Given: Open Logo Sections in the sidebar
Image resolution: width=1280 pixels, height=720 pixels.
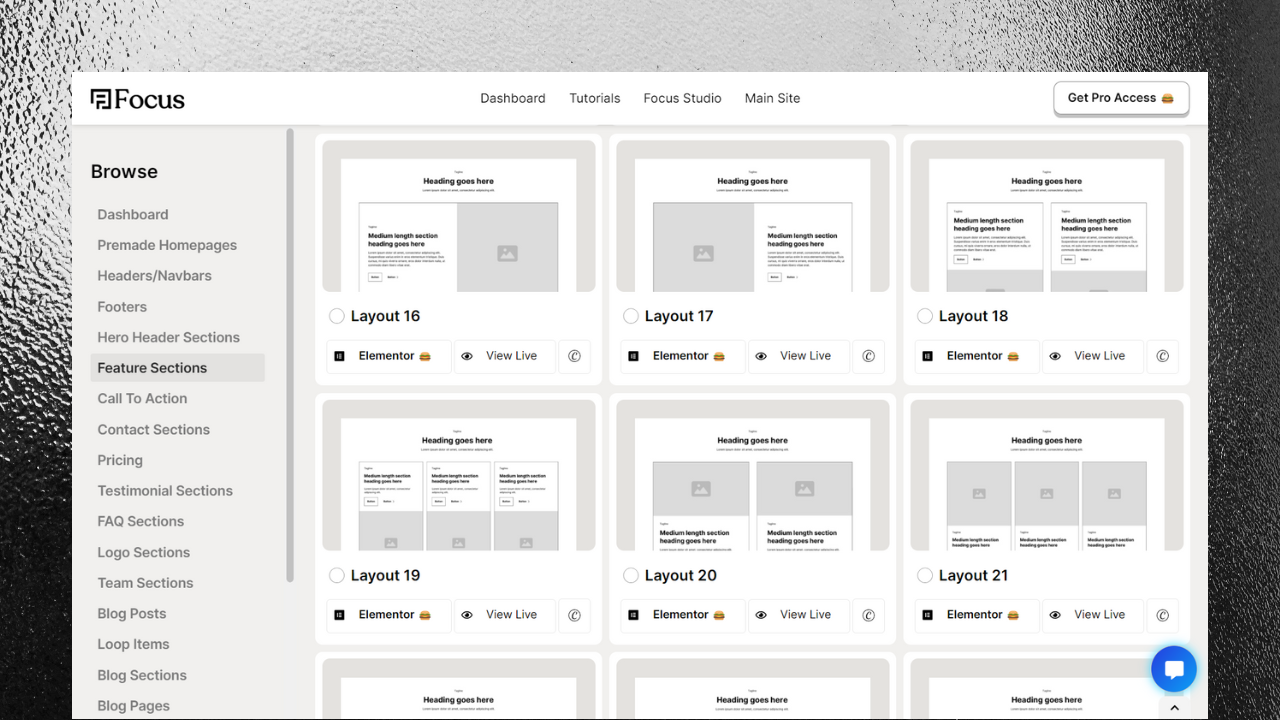Looking at the screenshot, I should (143, 552).
